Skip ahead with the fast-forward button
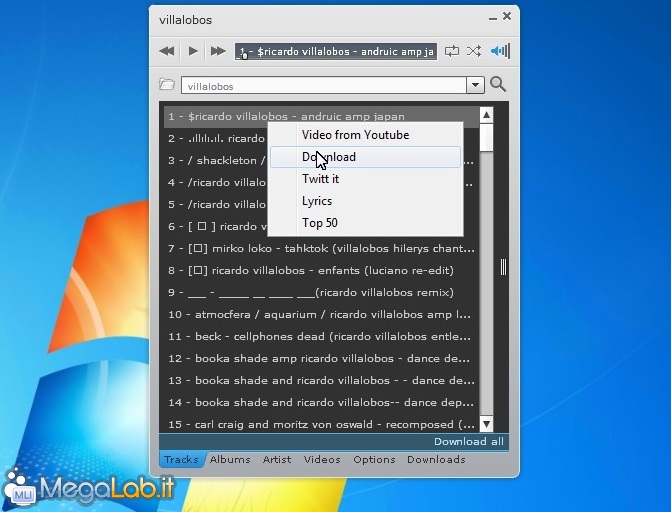Screen dimensions: 671x512 218,51
